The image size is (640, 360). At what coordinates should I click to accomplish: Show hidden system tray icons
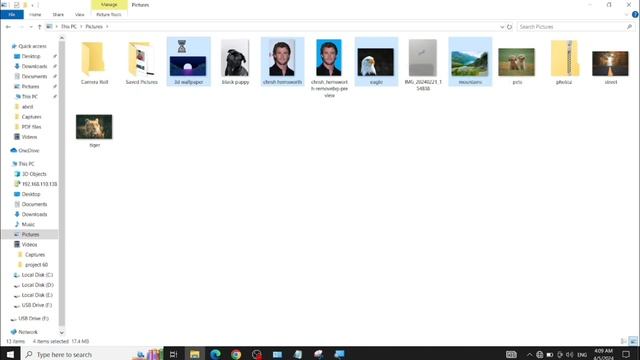(529, 354)
